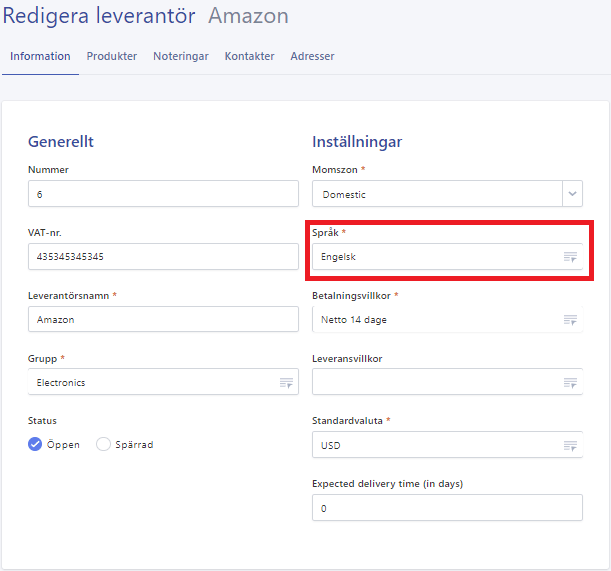
Task: Expand the Momszon dropdown arrow
Action: 572,194
